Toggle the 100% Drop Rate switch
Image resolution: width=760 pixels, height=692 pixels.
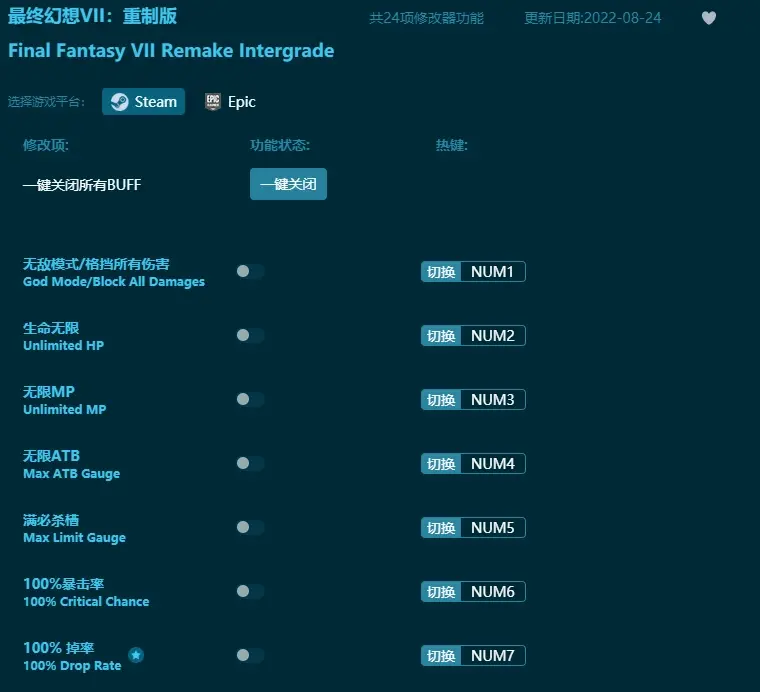[x=250, y=655]
